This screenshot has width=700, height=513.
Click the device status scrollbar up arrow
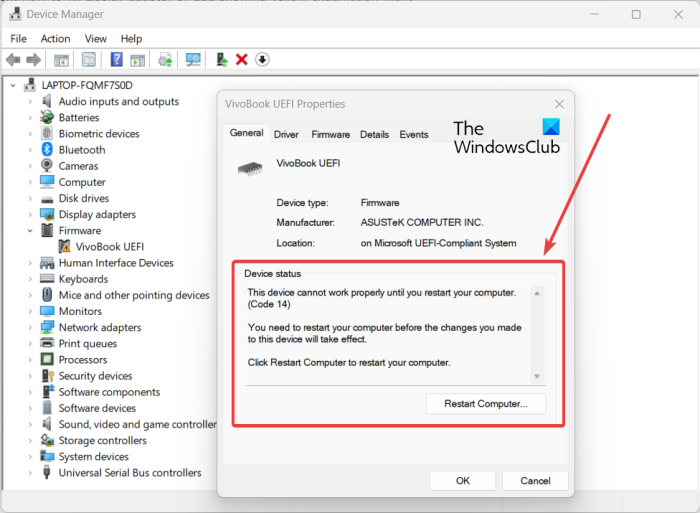tap(537, 293)
